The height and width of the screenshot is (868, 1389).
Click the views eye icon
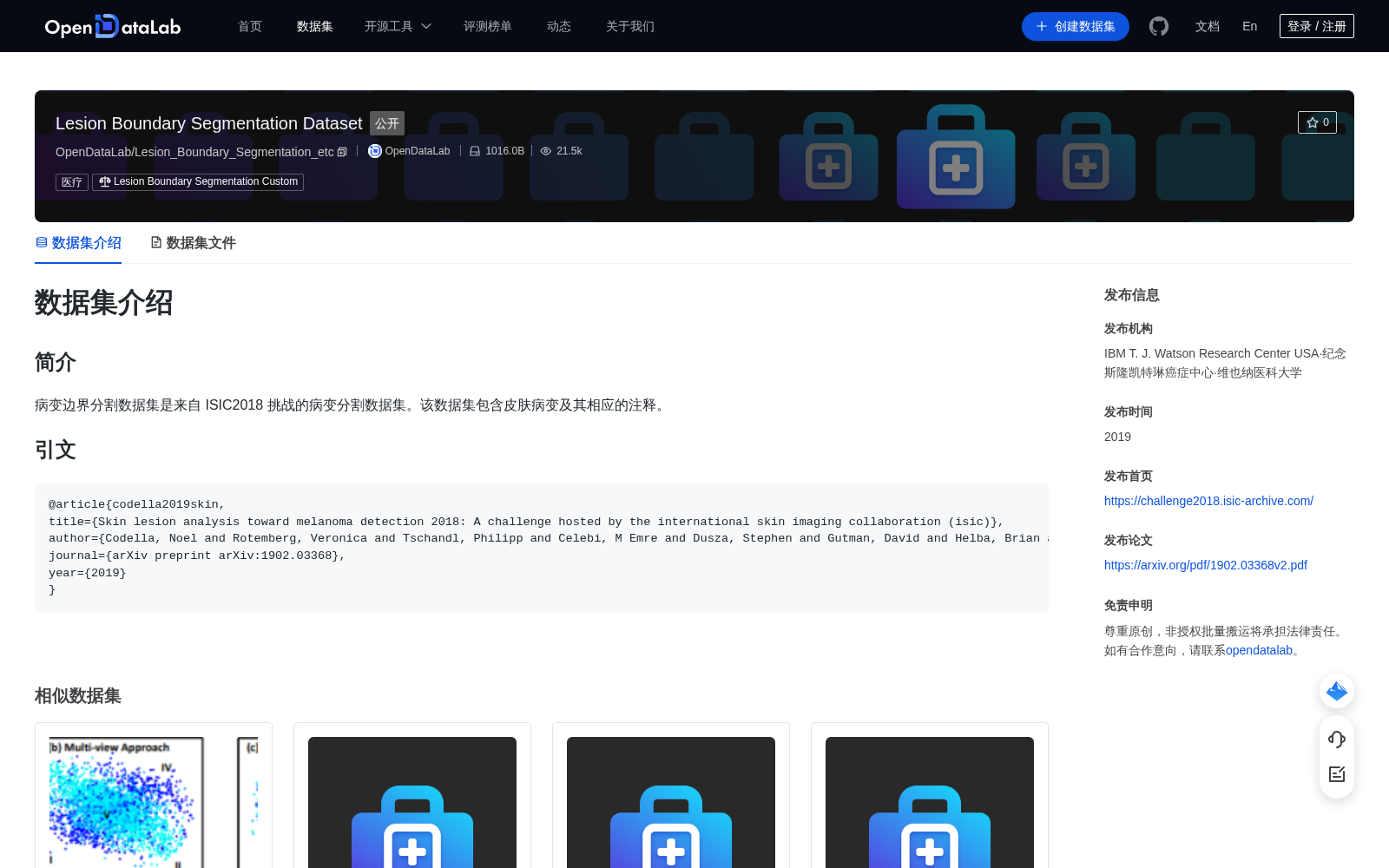point(546,151)
